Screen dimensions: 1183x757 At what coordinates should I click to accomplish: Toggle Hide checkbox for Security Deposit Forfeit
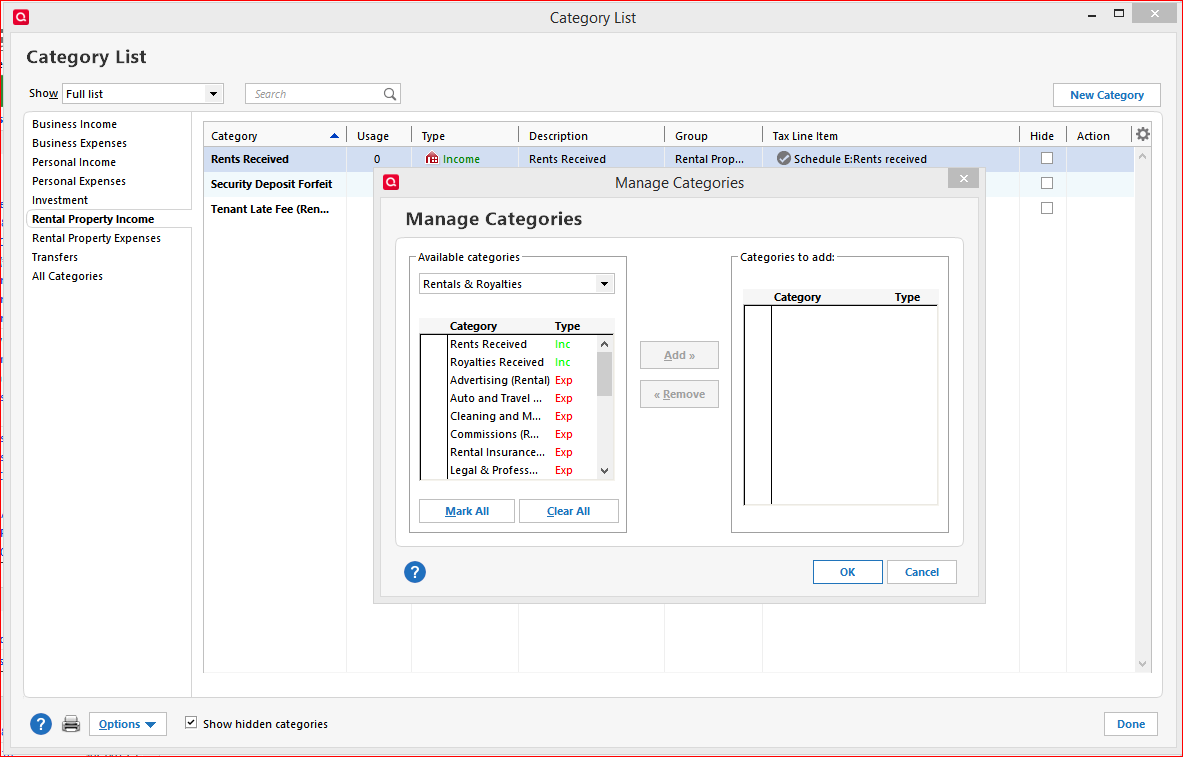1047,183
